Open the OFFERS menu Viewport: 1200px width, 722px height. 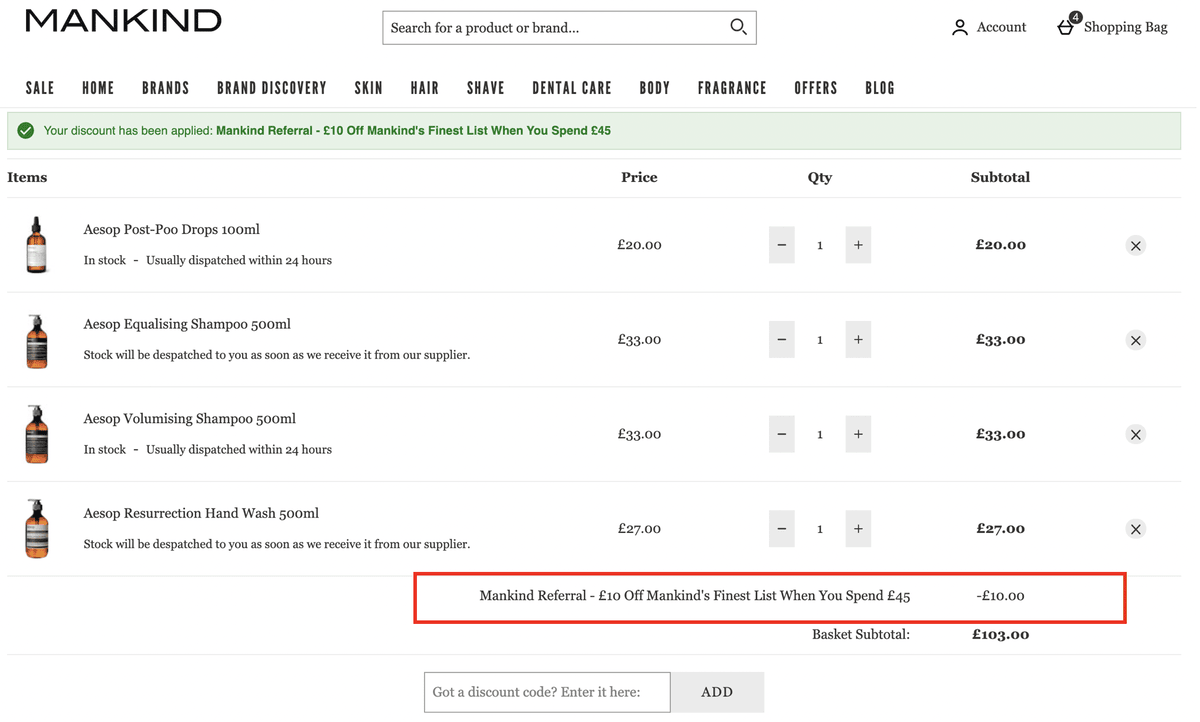816,88
